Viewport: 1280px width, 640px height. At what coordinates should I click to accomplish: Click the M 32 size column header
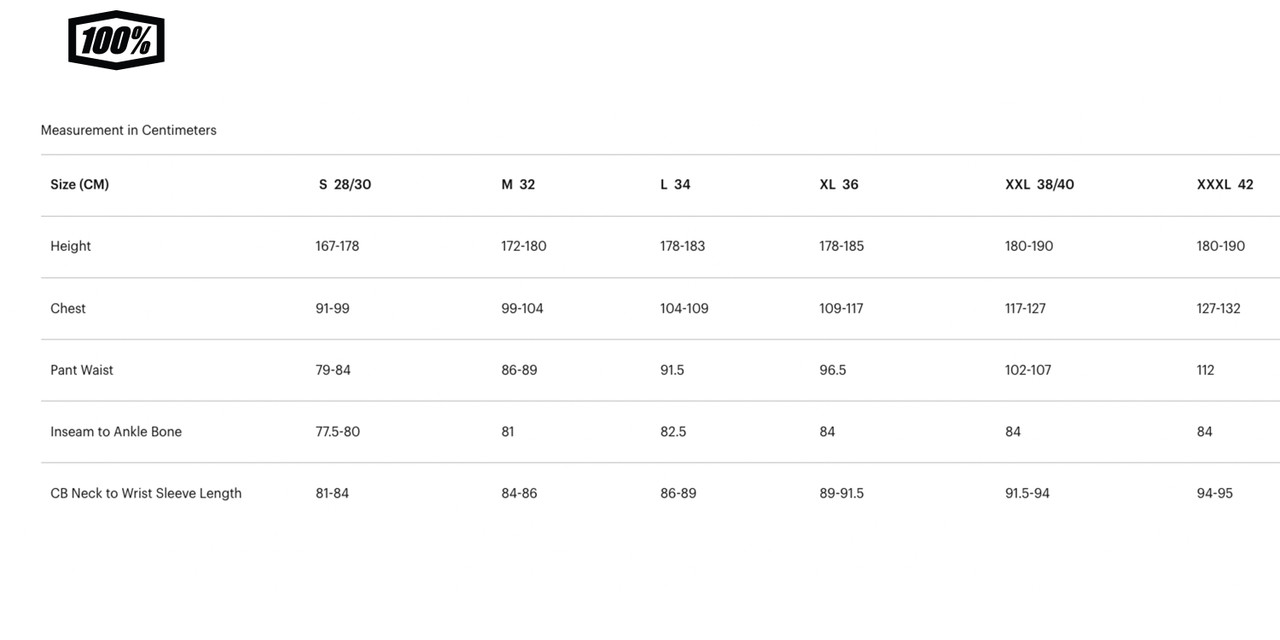[518, 185]
